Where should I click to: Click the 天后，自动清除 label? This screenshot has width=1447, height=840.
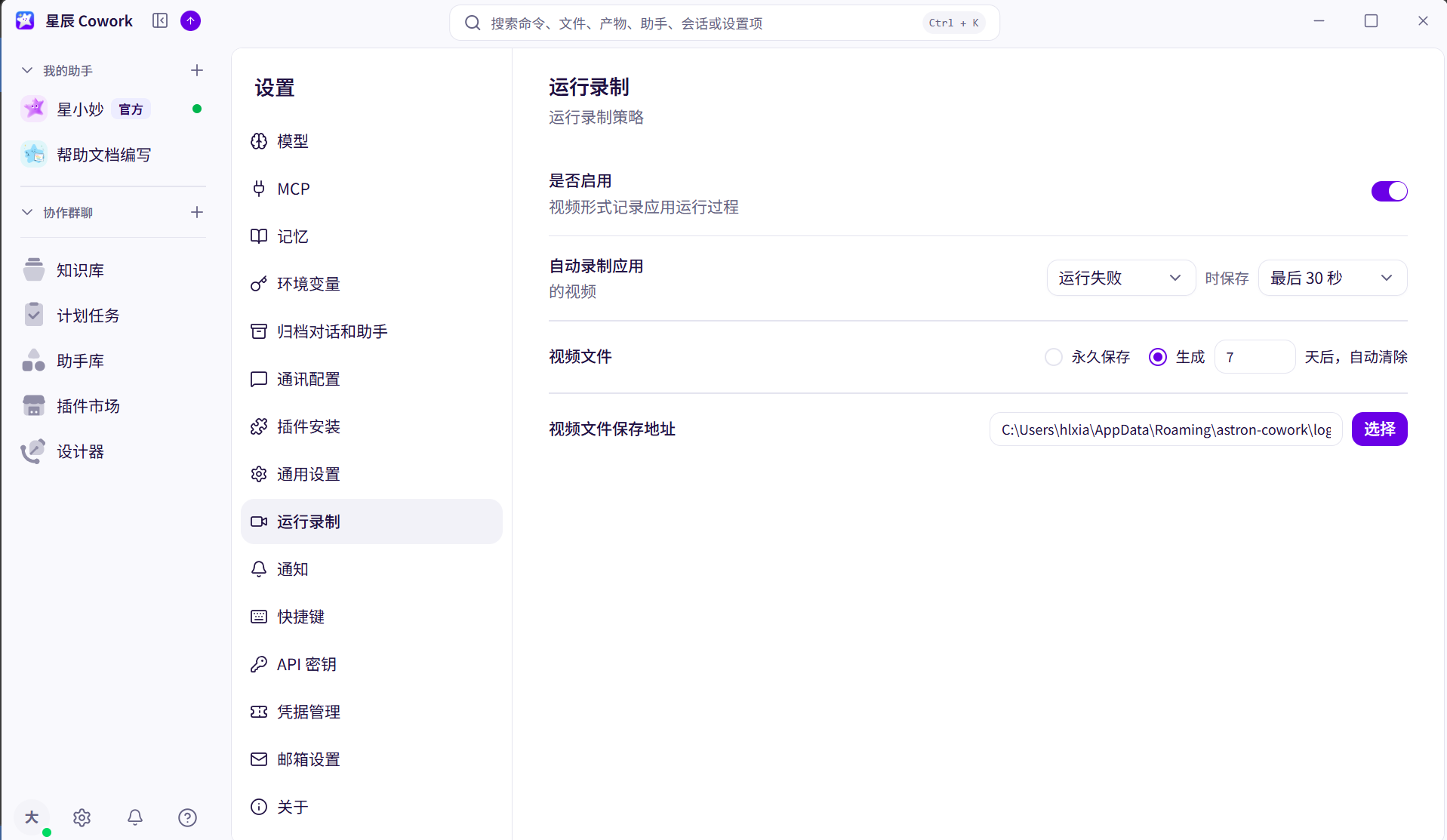[1356, 357]
